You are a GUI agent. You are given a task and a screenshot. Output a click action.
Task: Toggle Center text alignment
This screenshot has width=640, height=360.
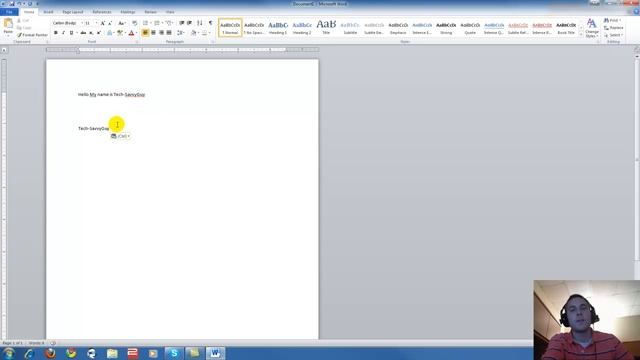click(153, 33)
